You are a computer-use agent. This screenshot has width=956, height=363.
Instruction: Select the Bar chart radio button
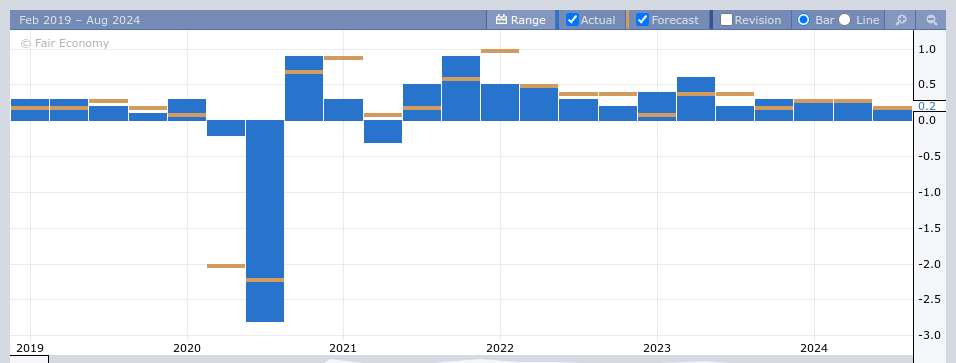point(804,20)
